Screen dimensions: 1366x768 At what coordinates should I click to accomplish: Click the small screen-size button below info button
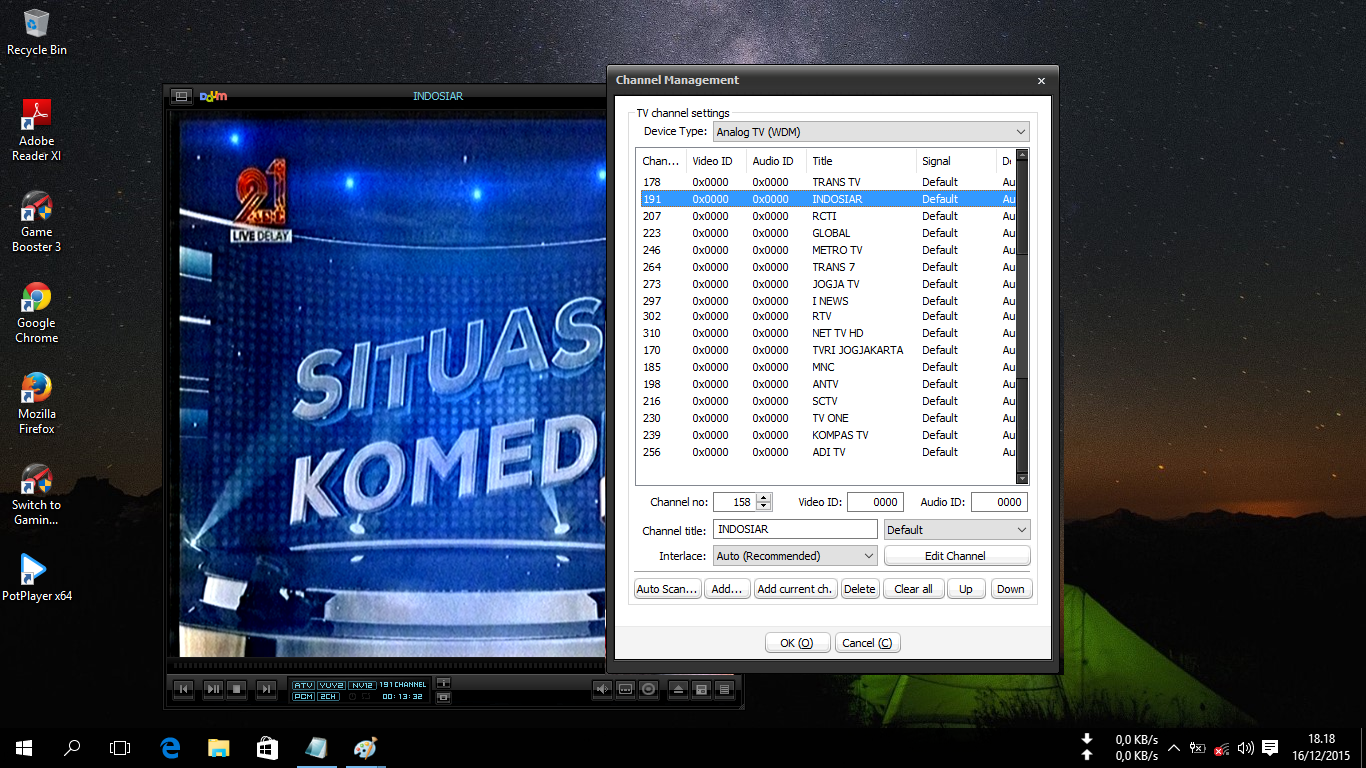coord(444,696)
